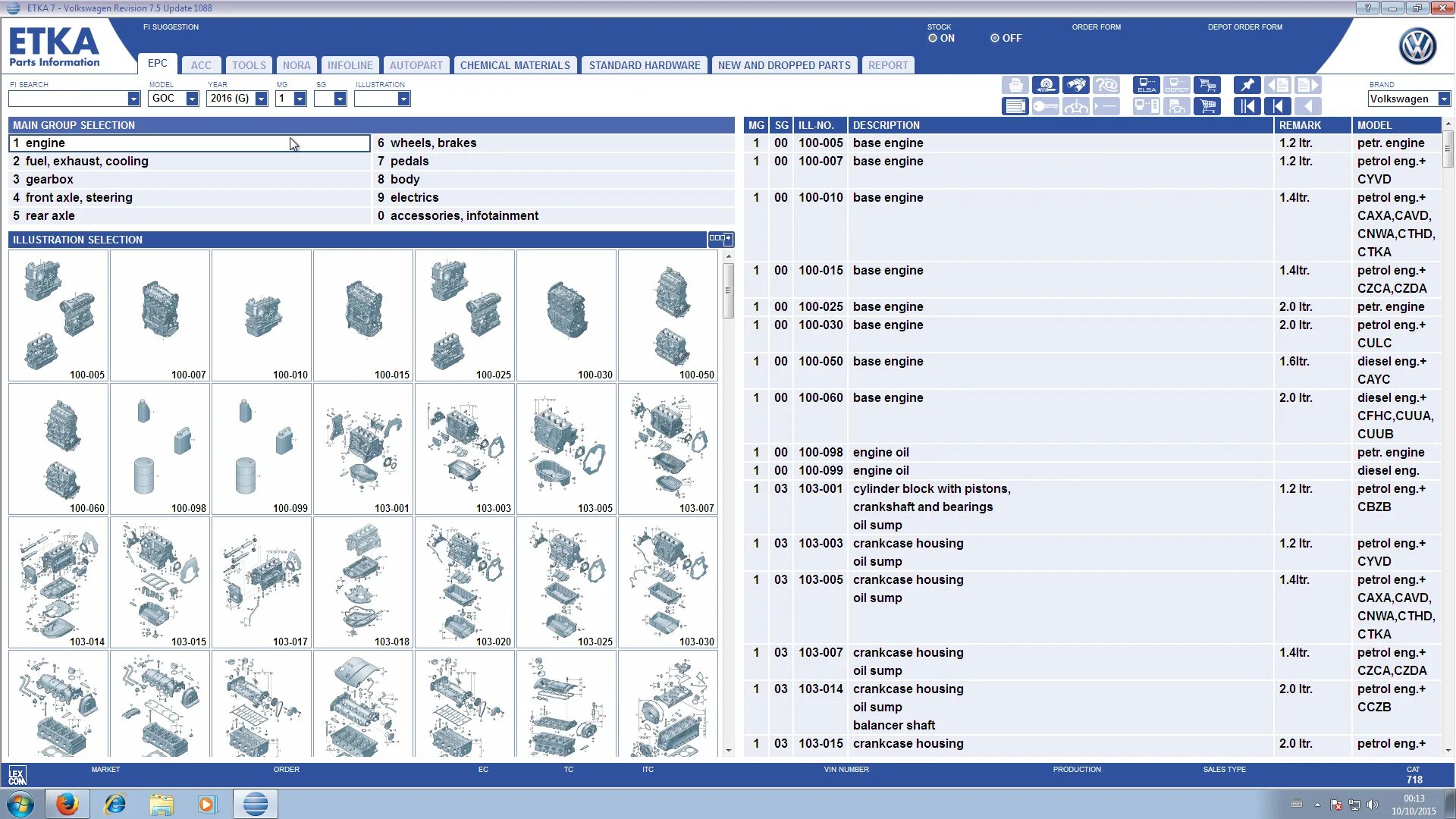Jump to first with double-bar arrow icon
Image resolution: width=1456 pixels, height=819 pixels.
(x=1247, y=106)
